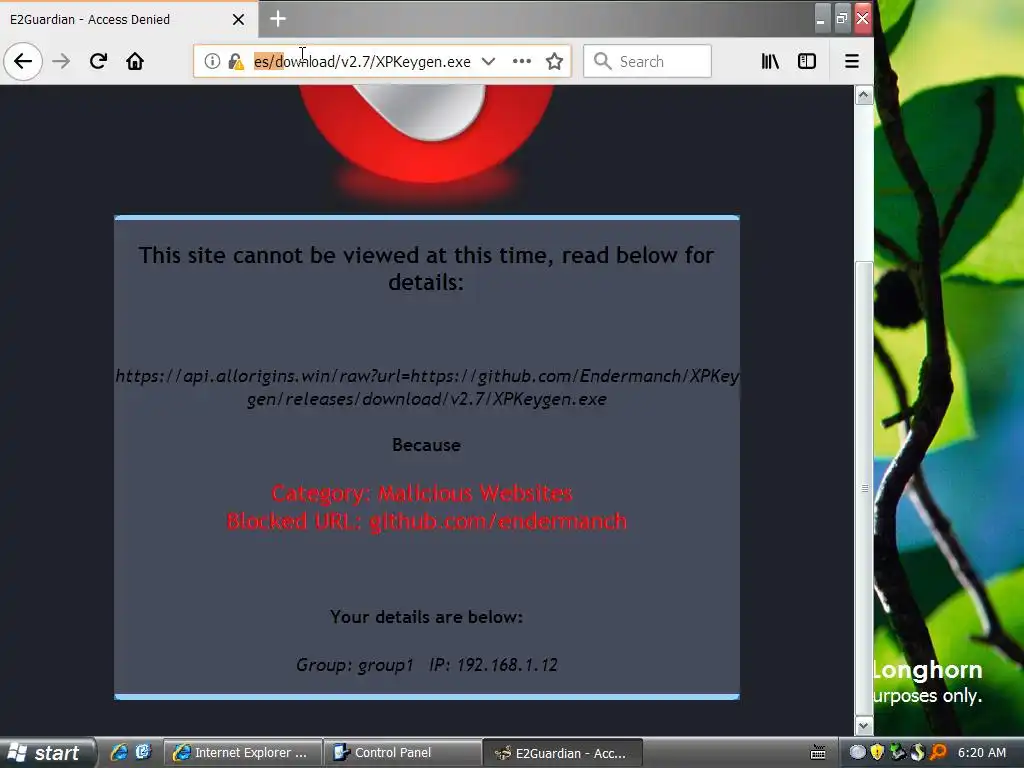Viewport: 1024px width, 768px height.
Task: Click the second quick launch icon
Action: [143, 752]
